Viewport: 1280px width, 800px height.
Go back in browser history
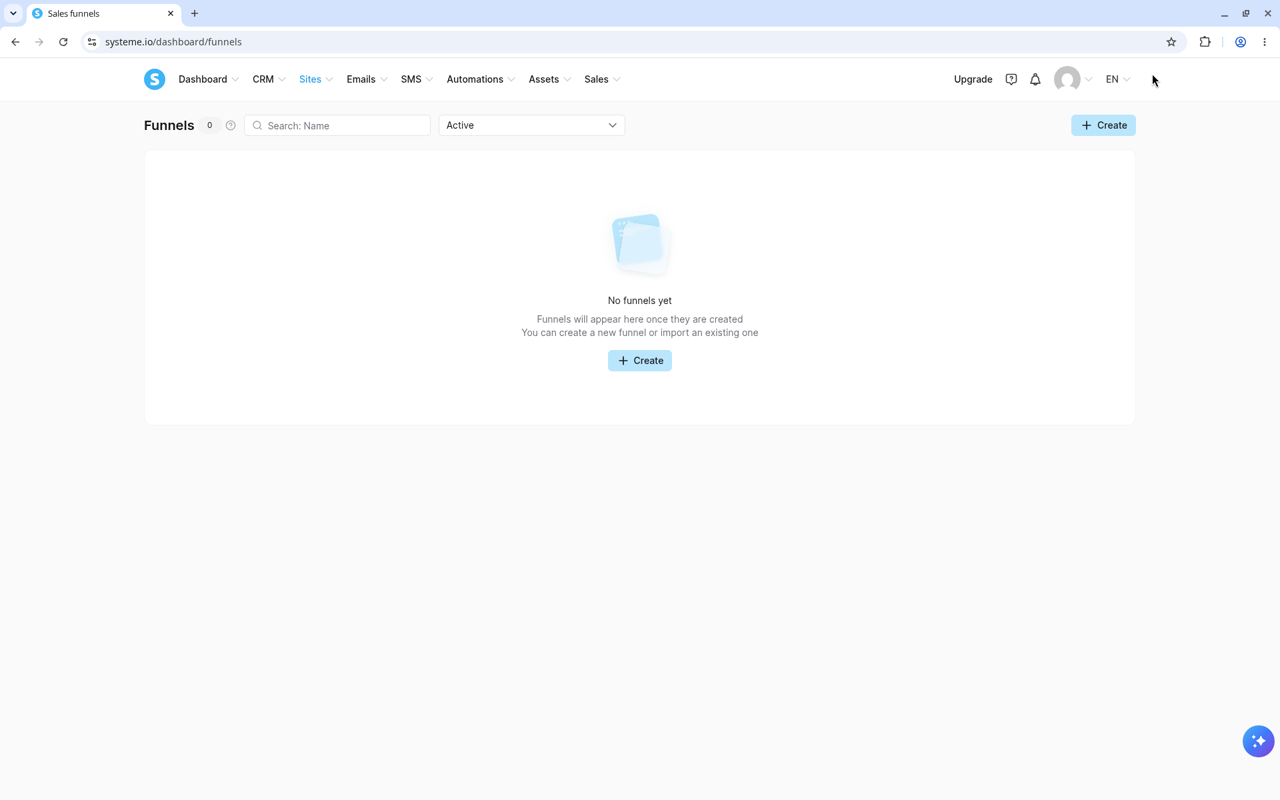[x=15, y=42]
